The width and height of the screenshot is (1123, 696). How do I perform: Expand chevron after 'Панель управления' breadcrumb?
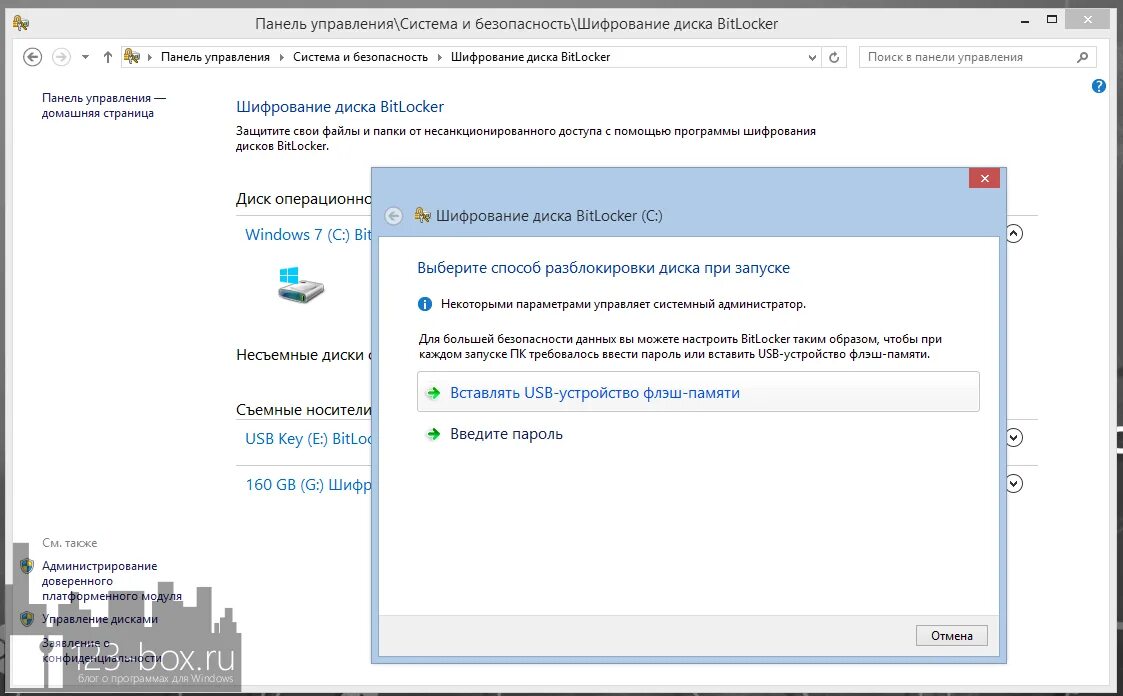point(281,57)
